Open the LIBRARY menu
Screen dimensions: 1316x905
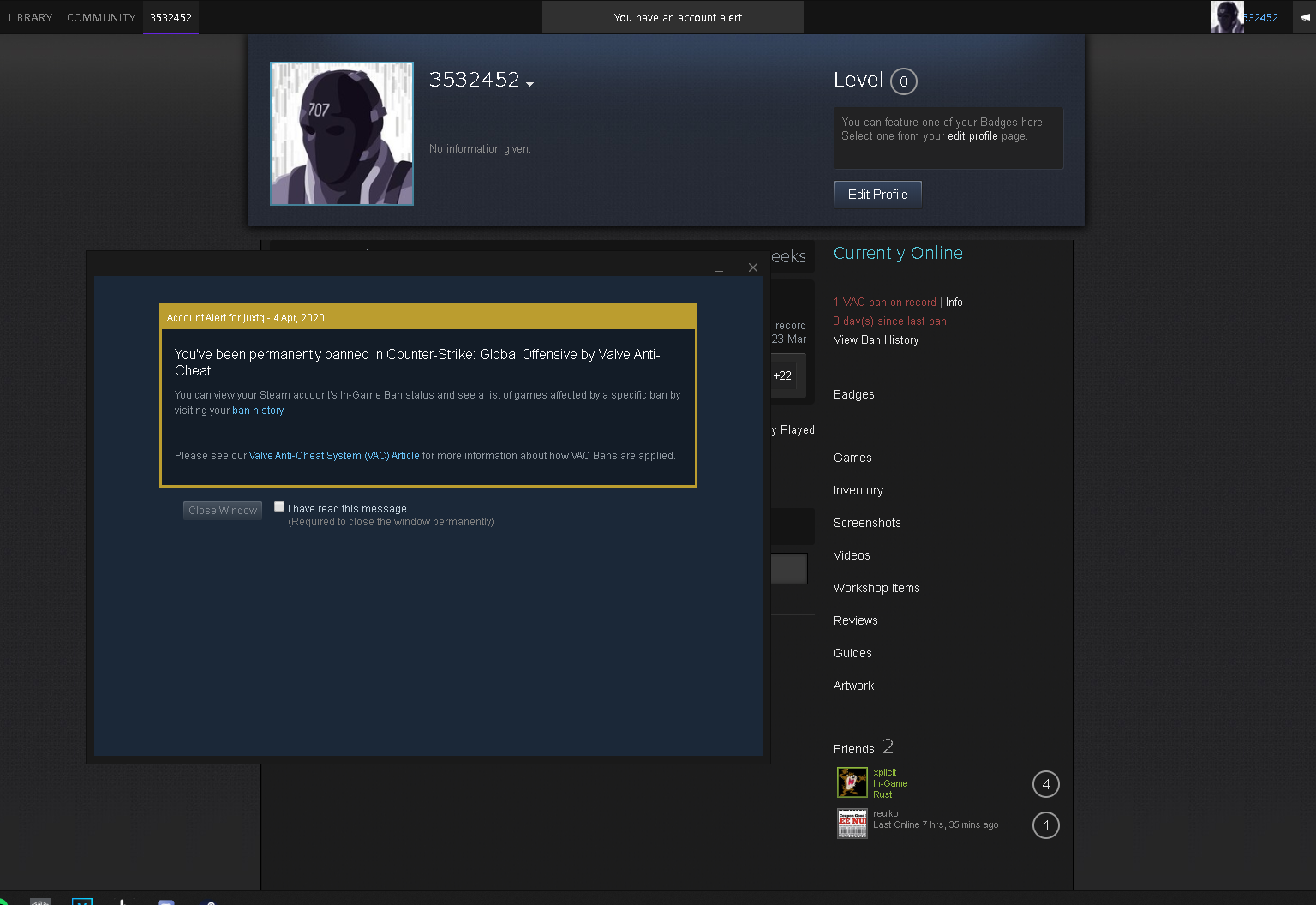pyautogui.click(x=30, y=17)
